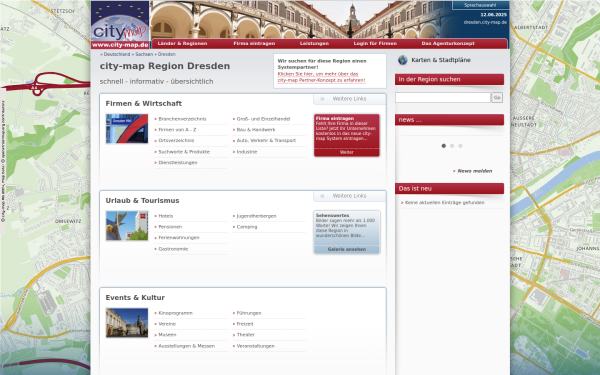Image resolution: width=600 pixels, height=375 pixels.
Task: Open Branchenverzeichnis link
Action: 182,119
